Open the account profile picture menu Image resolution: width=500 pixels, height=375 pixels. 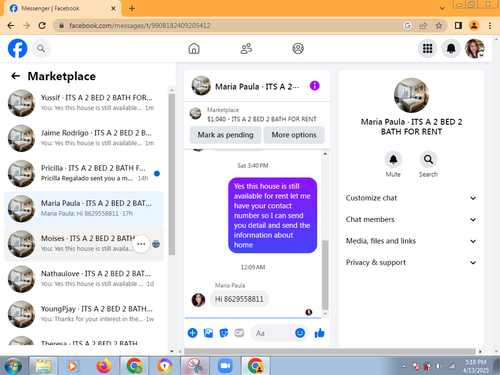(x=475, y=49)
